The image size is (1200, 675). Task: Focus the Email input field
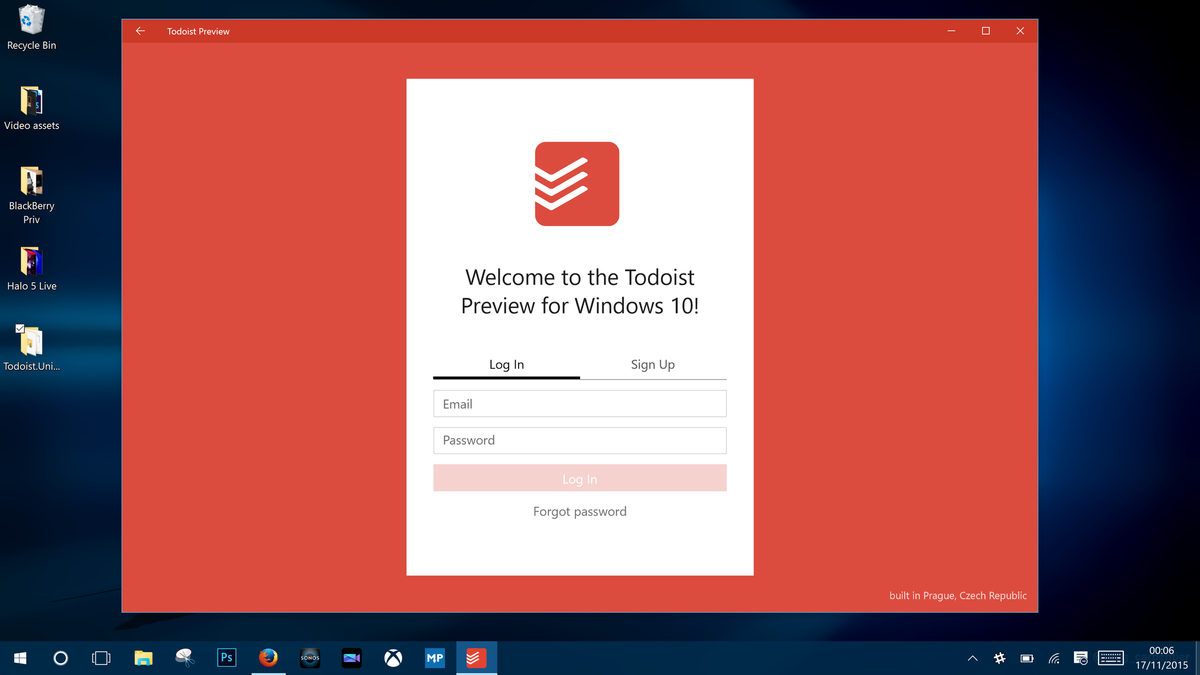click(580, 404)
